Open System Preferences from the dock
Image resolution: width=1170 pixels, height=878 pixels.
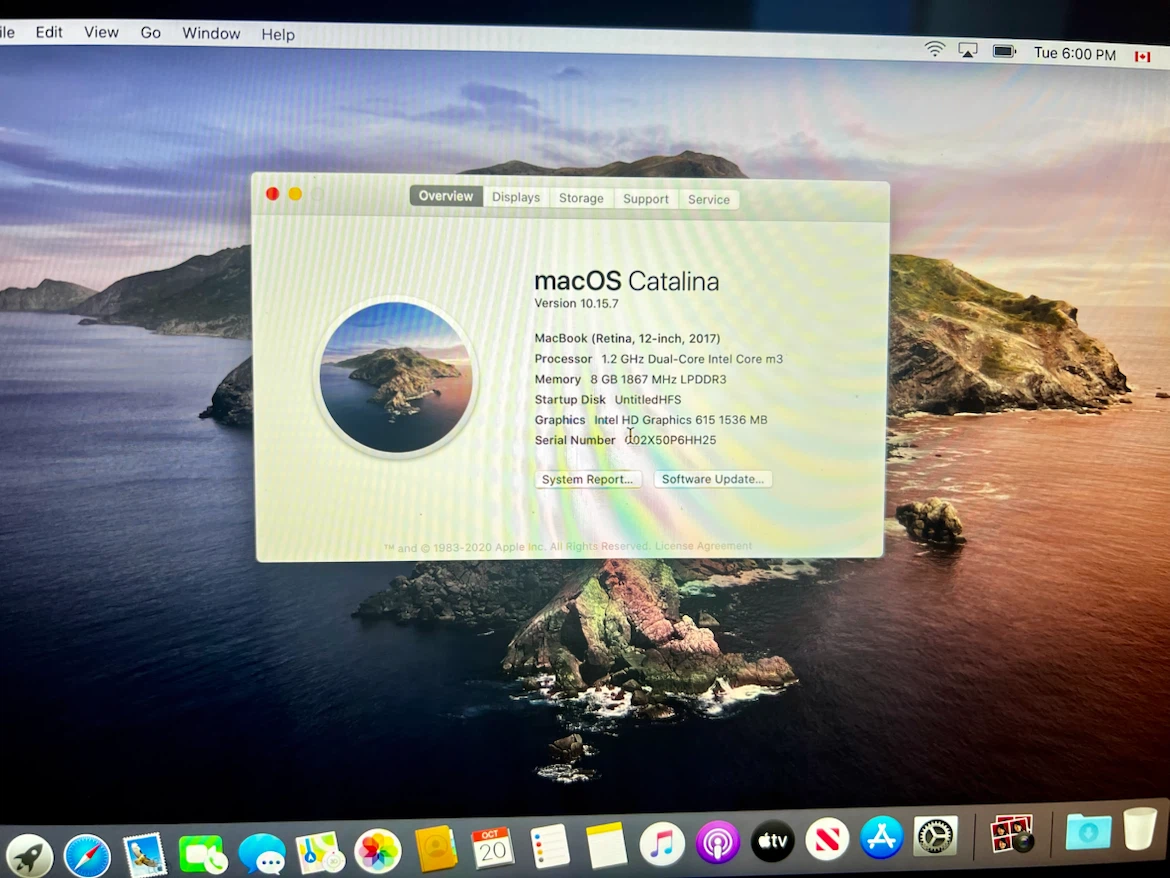coord(935,836)
